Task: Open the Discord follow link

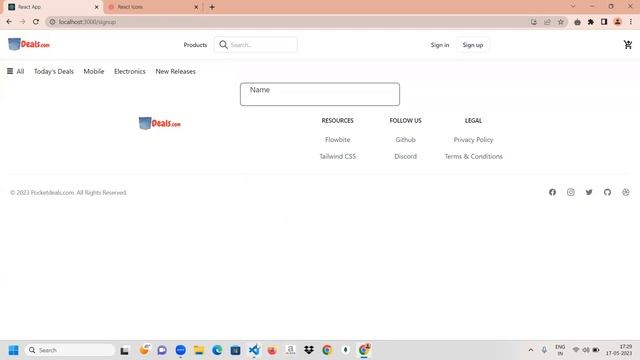Action: tap(405, 156)
